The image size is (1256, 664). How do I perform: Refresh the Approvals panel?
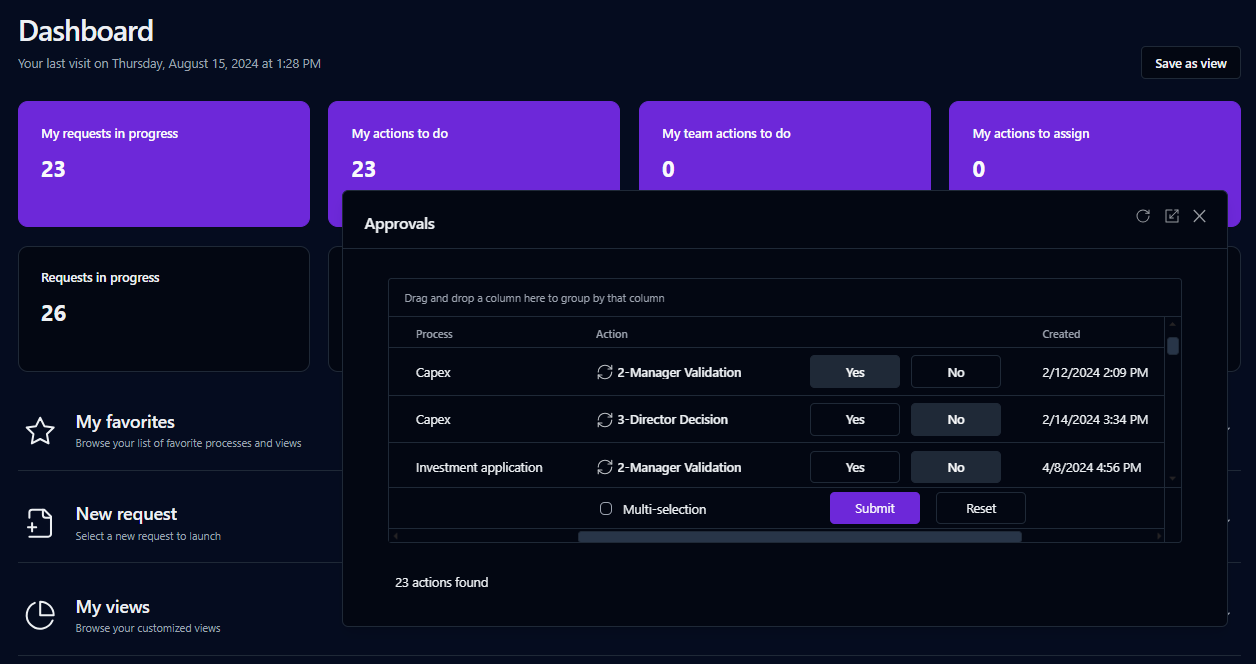1143,216
